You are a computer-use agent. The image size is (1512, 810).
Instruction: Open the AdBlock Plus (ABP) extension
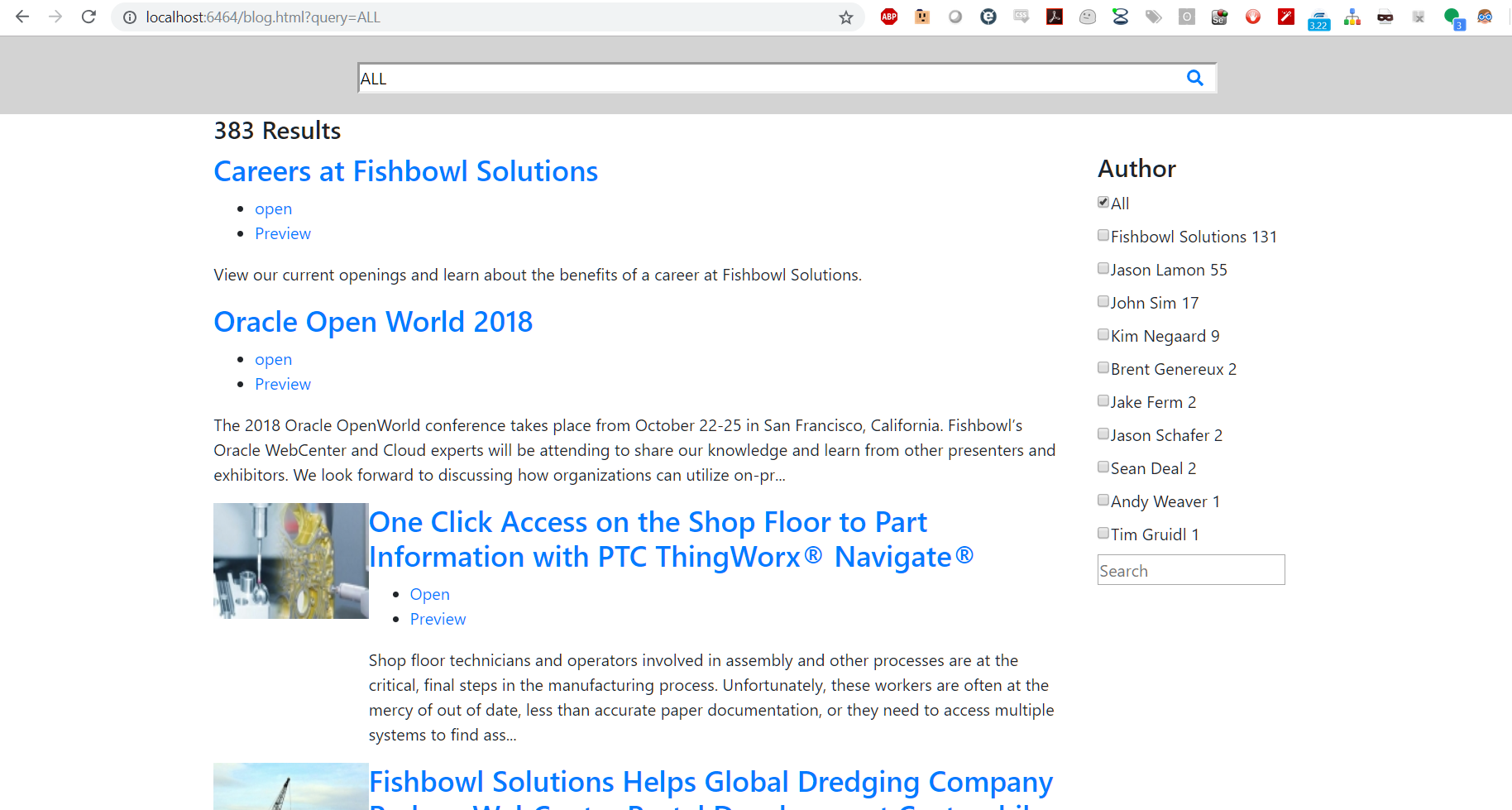tap(889, 17)
